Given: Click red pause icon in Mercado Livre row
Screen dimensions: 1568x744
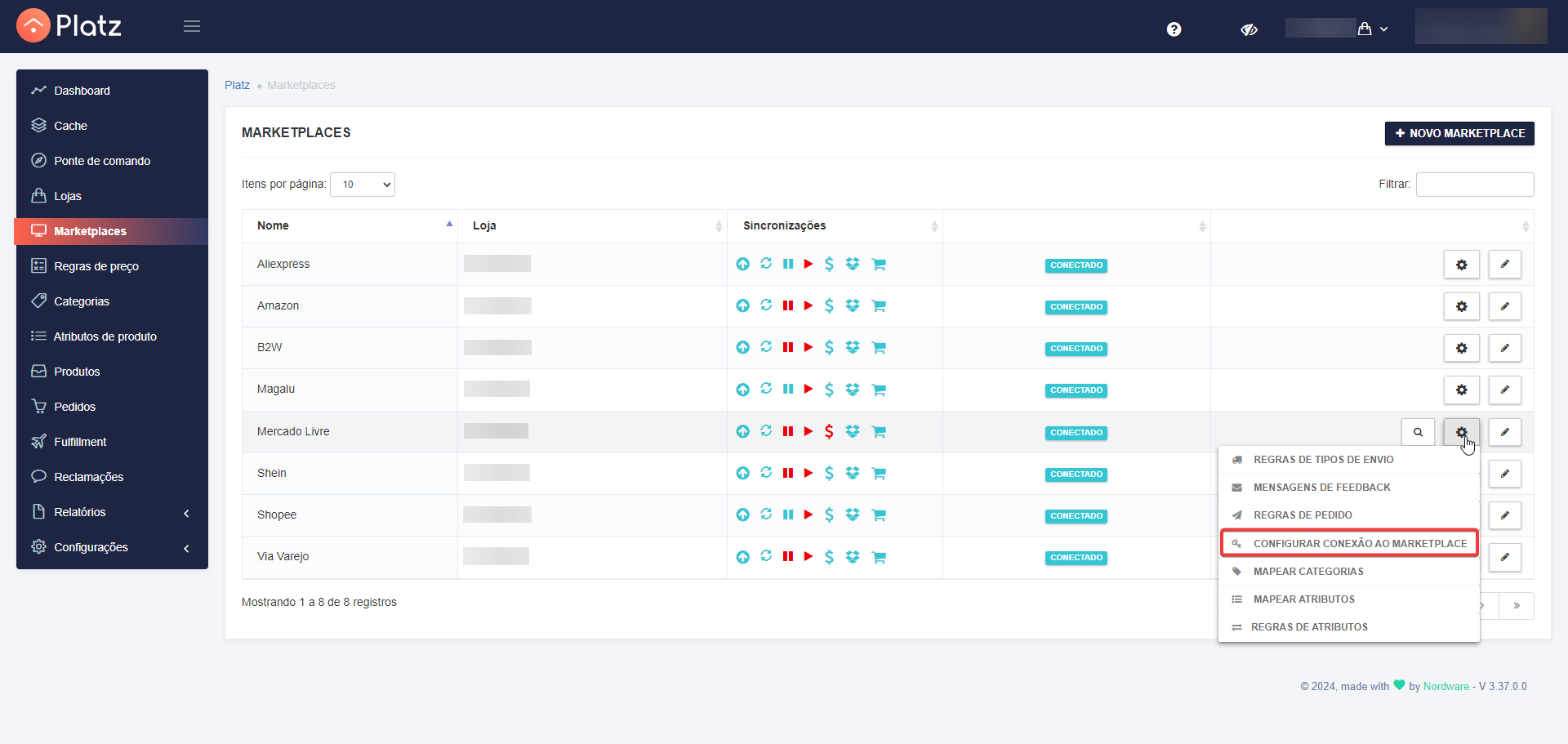Looking at the screenshot, I should (x=788, y=431).
